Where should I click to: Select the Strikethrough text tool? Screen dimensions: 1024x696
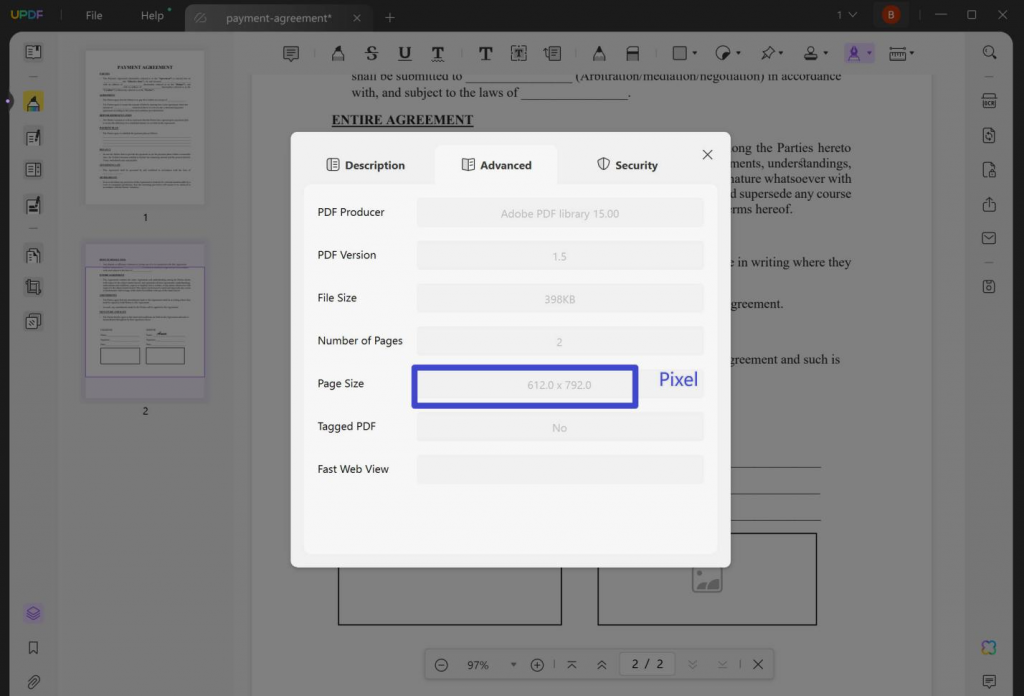pyautogui.click(x=371, y=53)
